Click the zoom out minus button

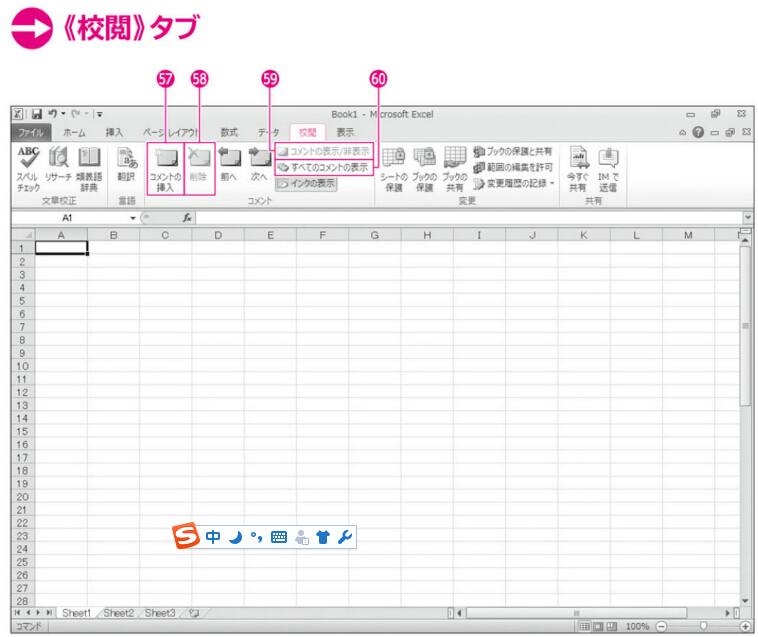pos(661,626)
